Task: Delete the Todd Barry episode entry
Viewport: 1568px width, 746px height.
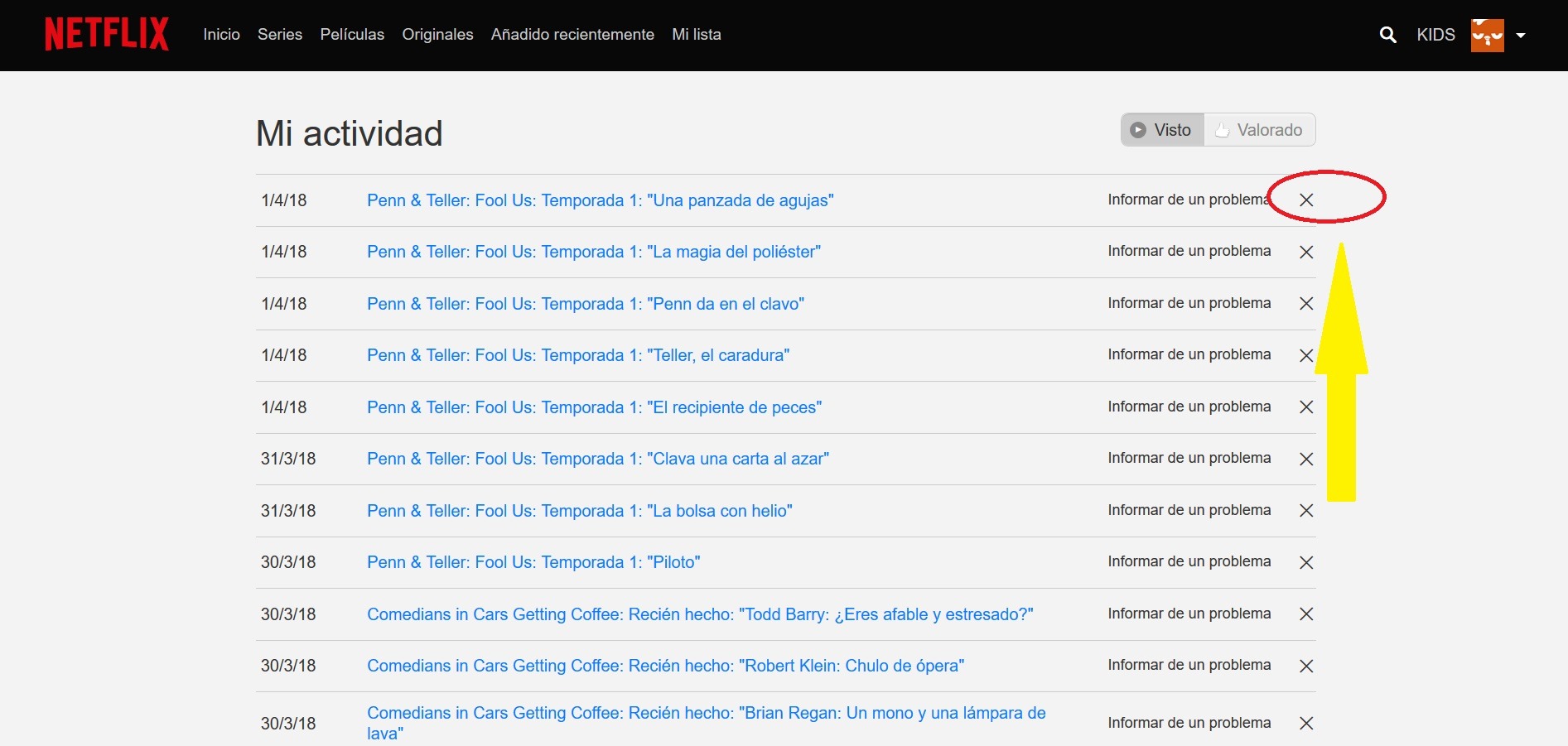Action: pos(1306,614)
